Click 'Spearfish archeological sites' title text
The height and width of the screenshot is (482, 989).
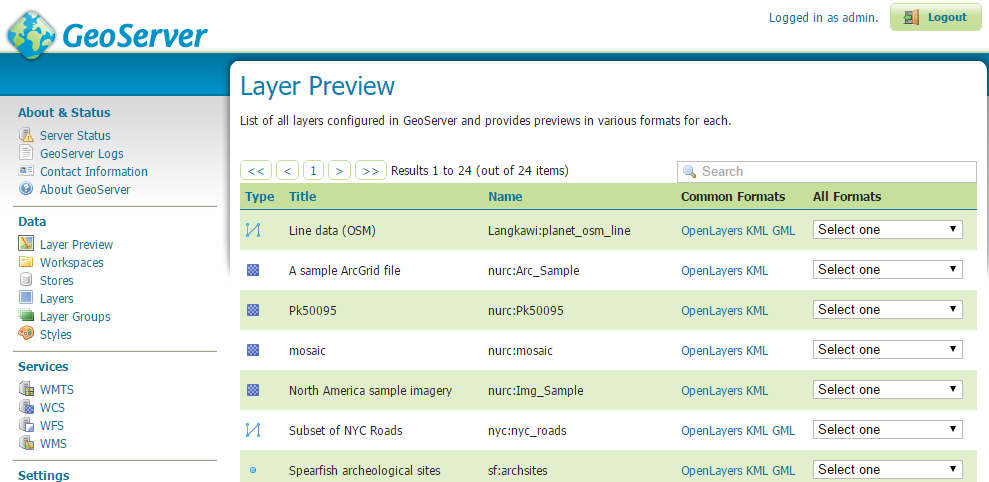[365, 471]
